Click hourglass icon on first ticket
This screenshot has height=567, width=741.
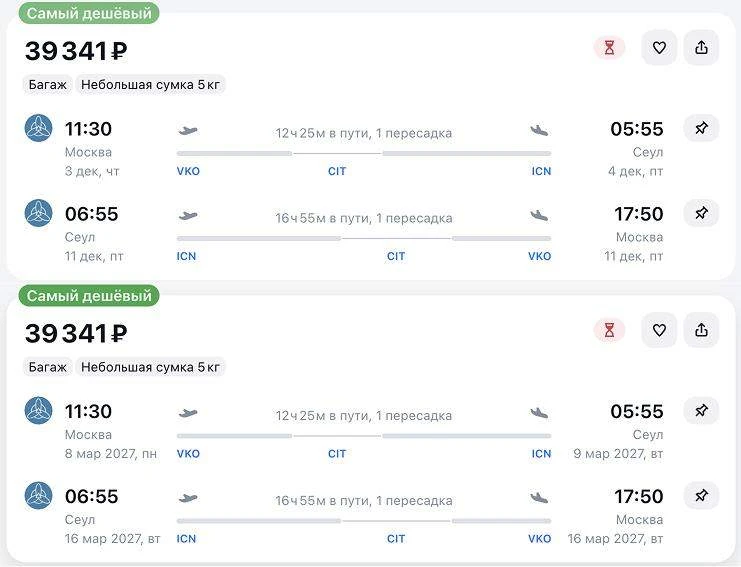click(x=610, y=48)
